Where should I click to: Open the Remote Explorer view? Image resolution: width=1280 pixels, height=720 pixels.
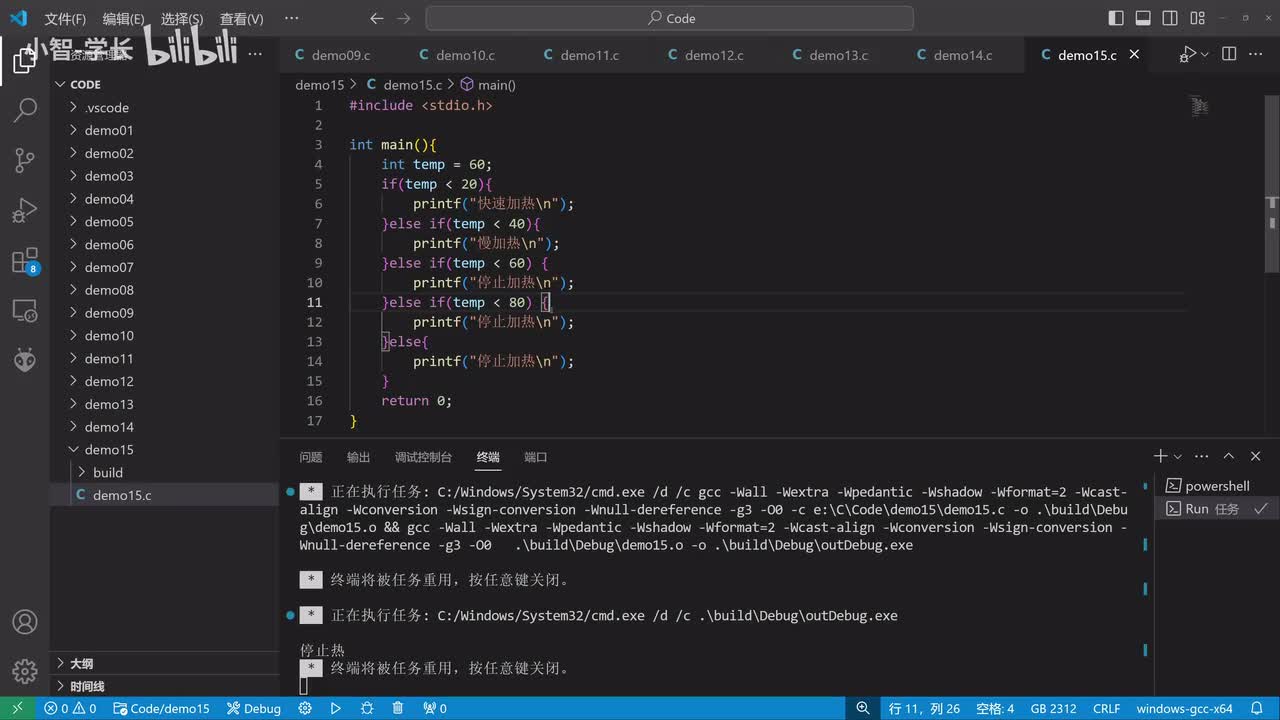(25, 311)
